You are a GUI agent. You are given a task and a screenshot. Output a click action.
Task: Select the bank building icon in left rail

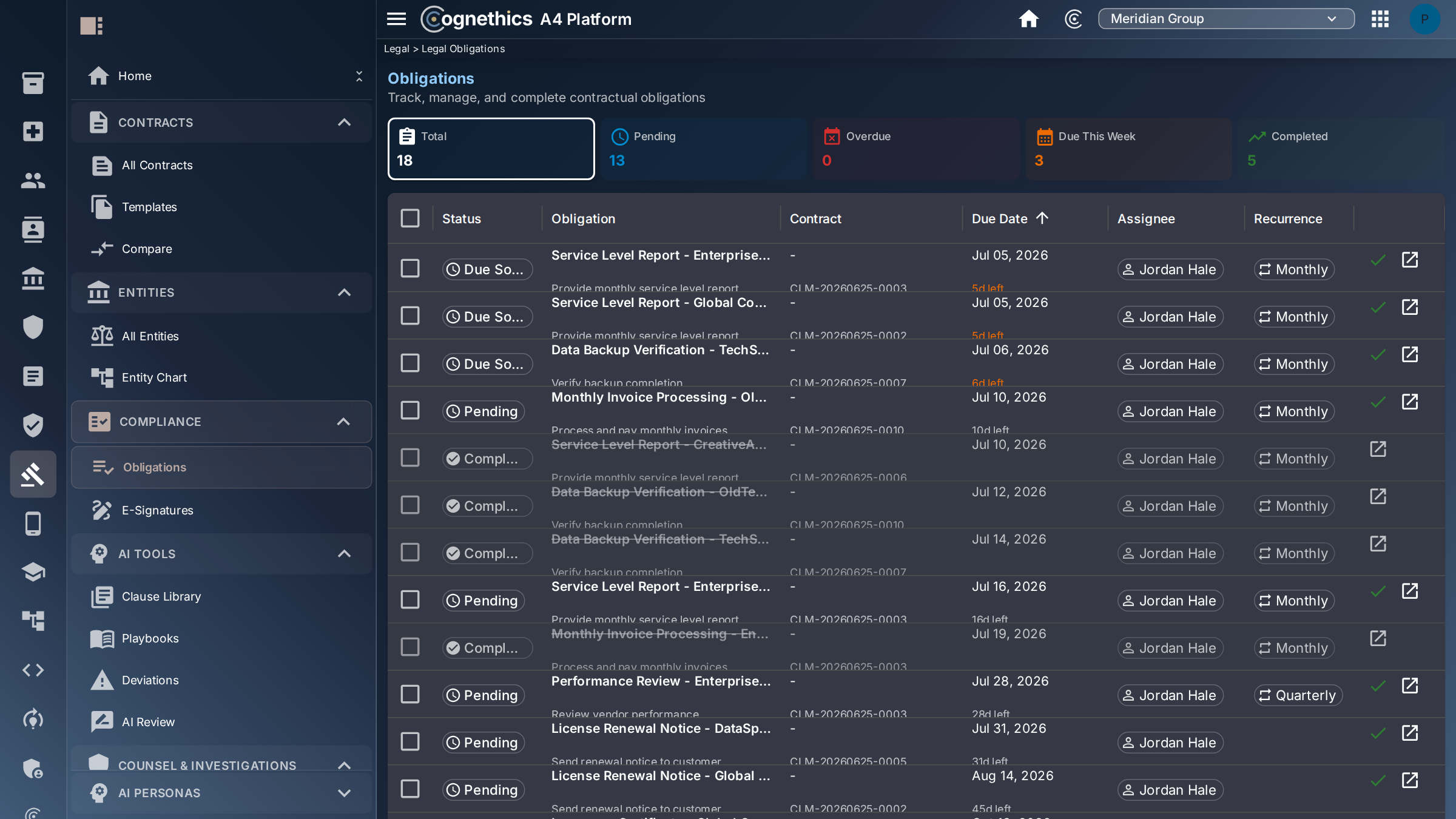tap(33, 278)
